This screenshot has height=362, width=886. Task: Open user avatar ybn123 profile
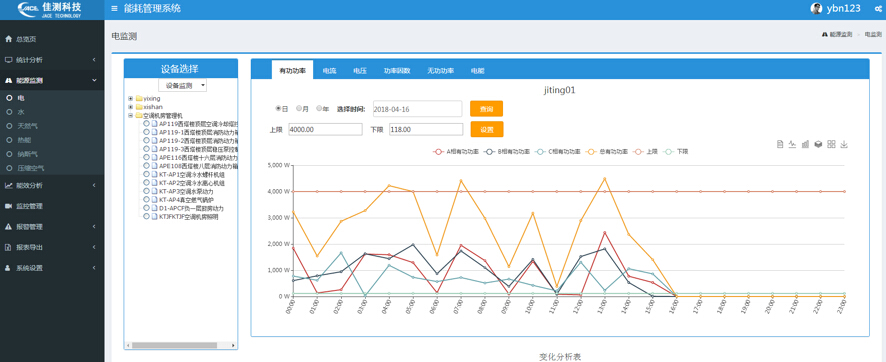pos(816,8)
